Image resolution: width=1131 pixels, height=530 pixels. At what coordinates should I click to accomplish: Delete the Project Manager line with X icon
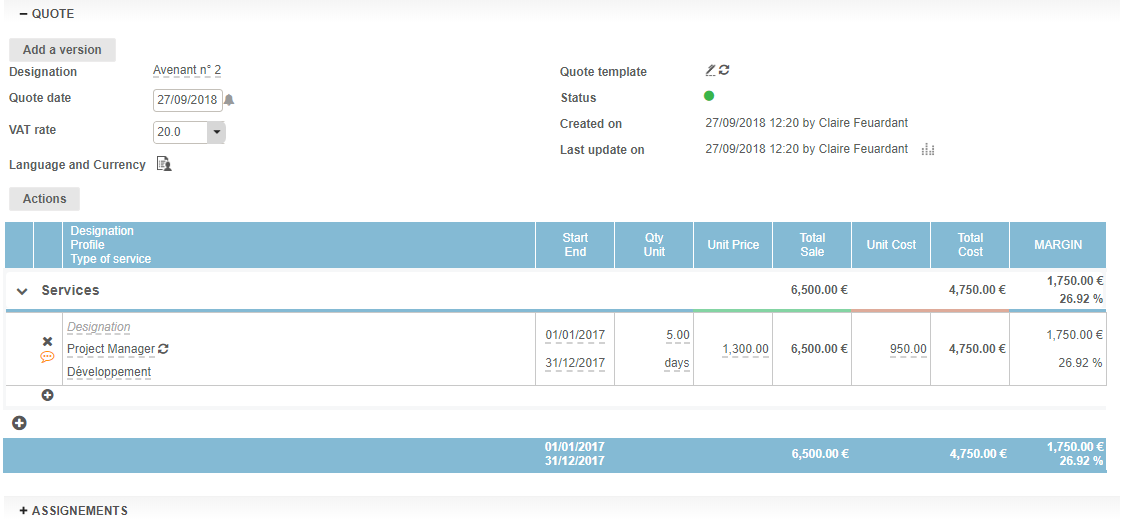(x=47, y=341)
